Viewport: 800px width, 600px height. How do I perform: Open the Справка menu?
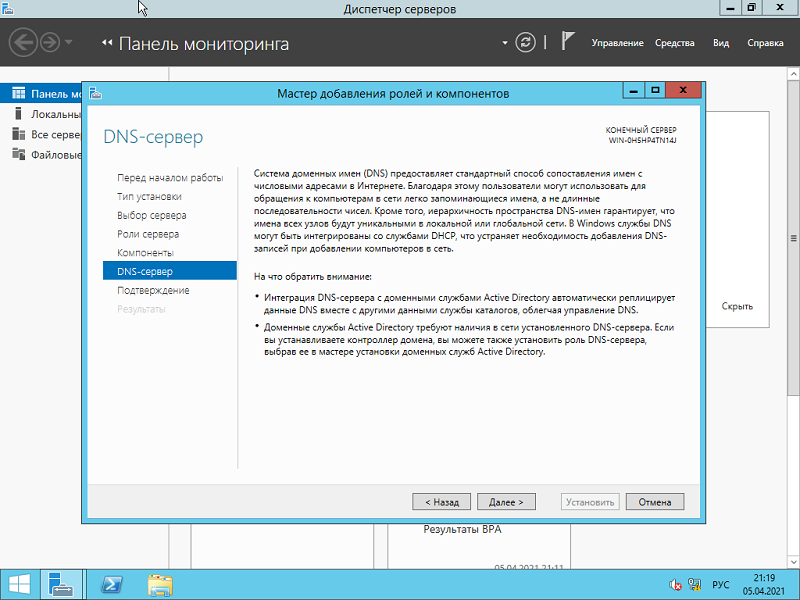pos(765,43)
